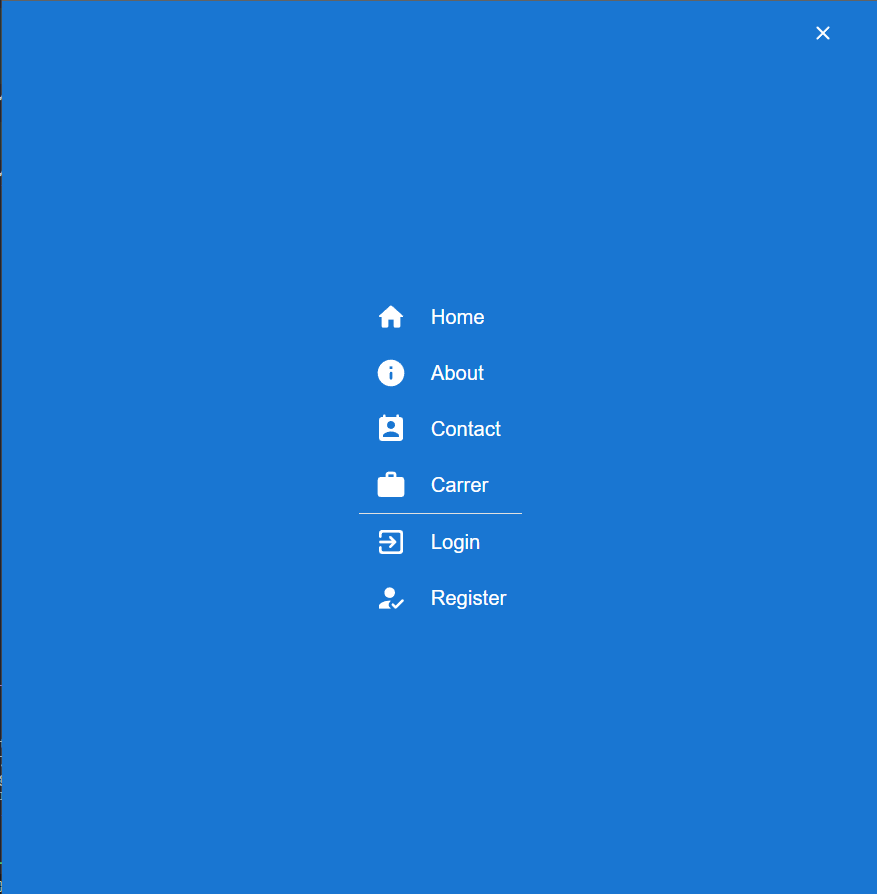Click the Contact profile badge icon
The image size is (877, 894).
pyautogui.click(x=391, y=428)
